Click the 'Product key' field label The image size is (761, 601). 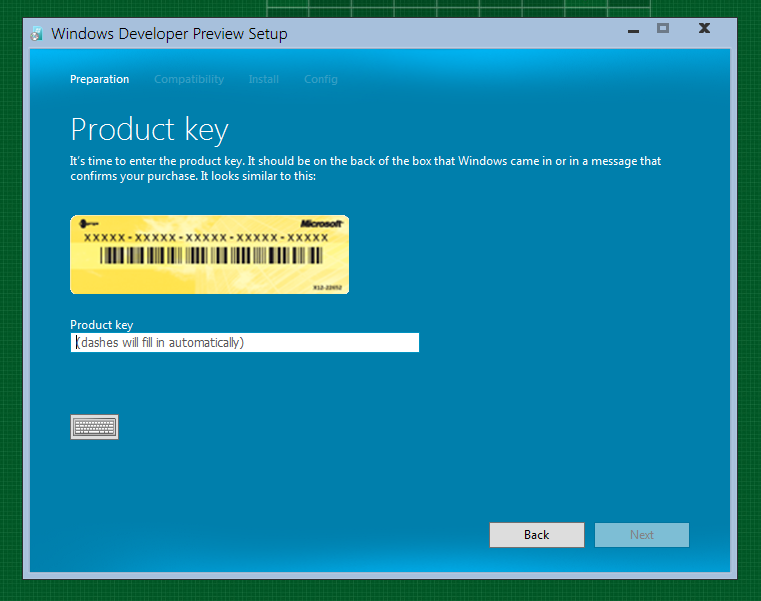coord(101,325)
